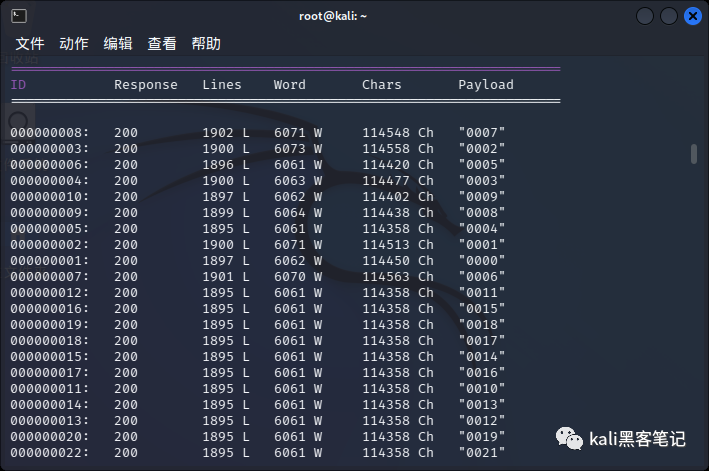
Task: Click row ID 000000008:
Action: point(50,132)
